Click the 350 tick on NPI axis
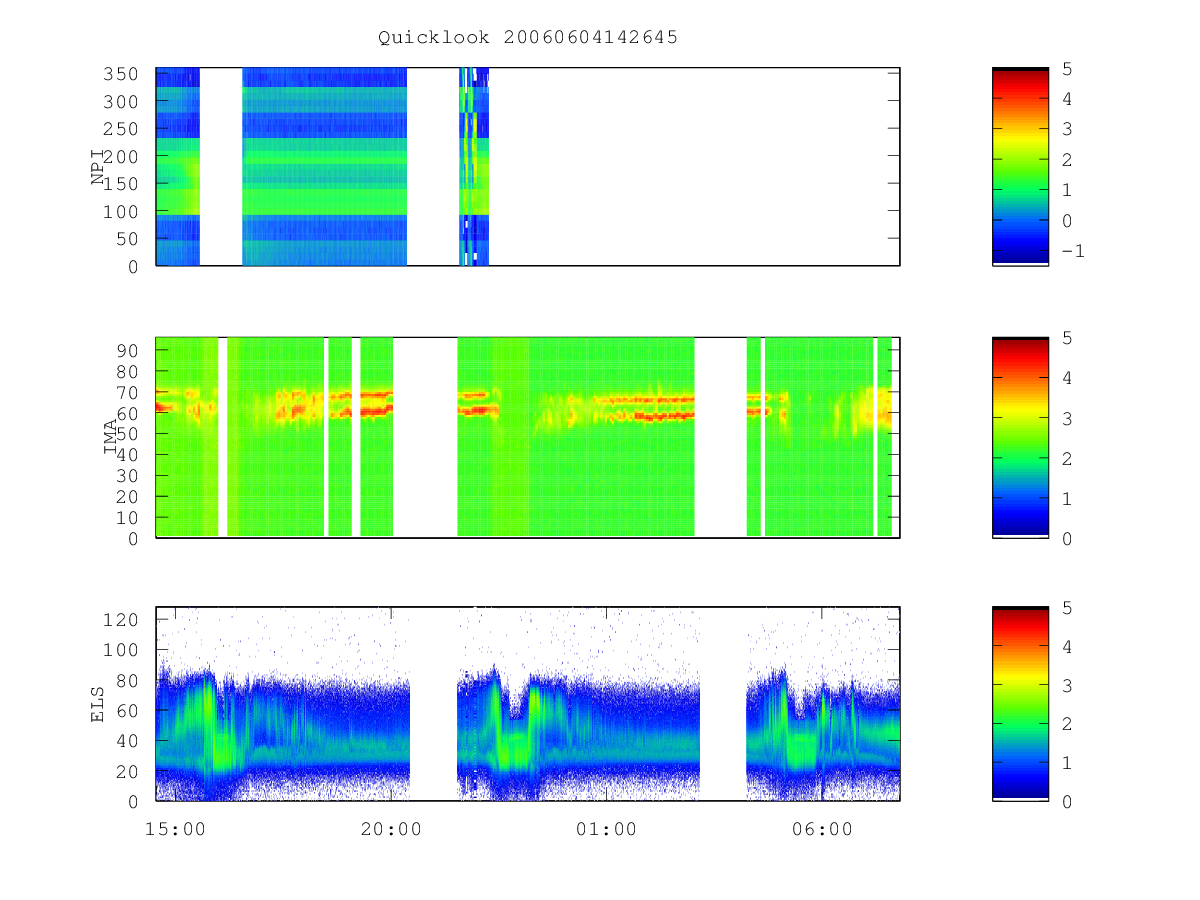 click(x=123, y=74)
